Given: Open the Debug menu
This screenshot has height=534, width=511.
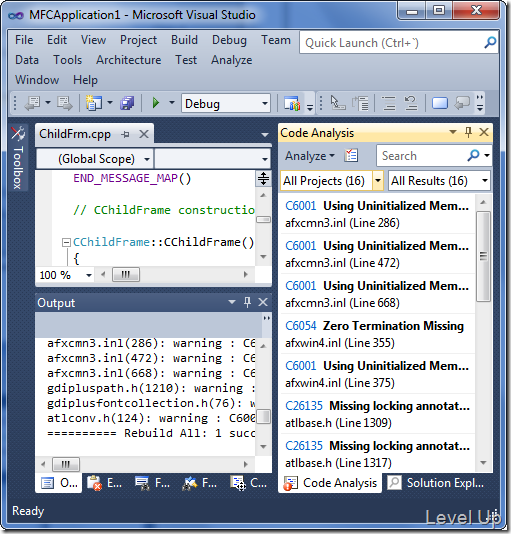Looking at the screenshot, I should point(229,40).
